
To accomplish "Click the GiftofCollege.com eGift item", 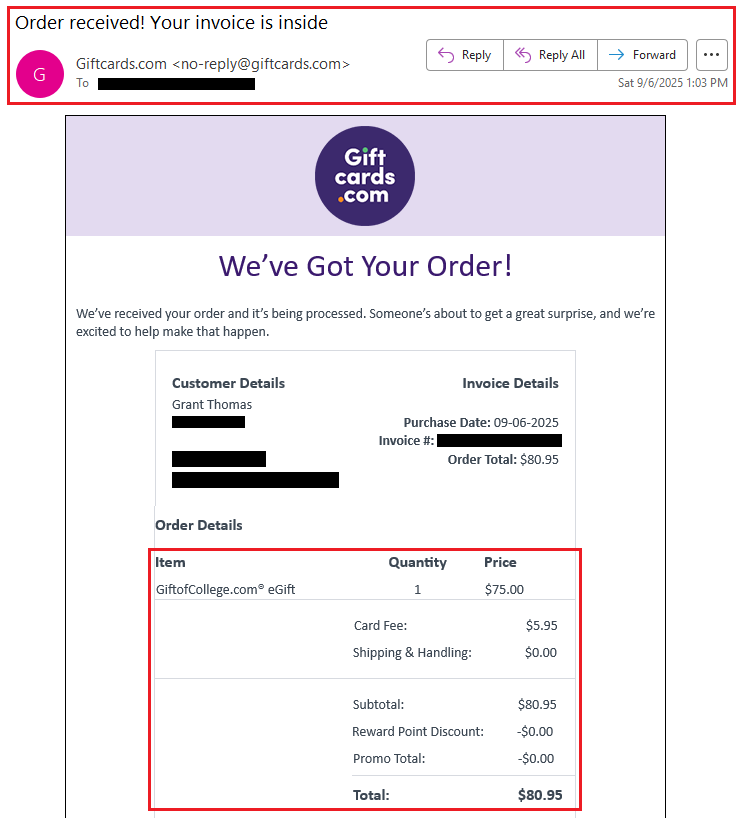I will point(225,590).
